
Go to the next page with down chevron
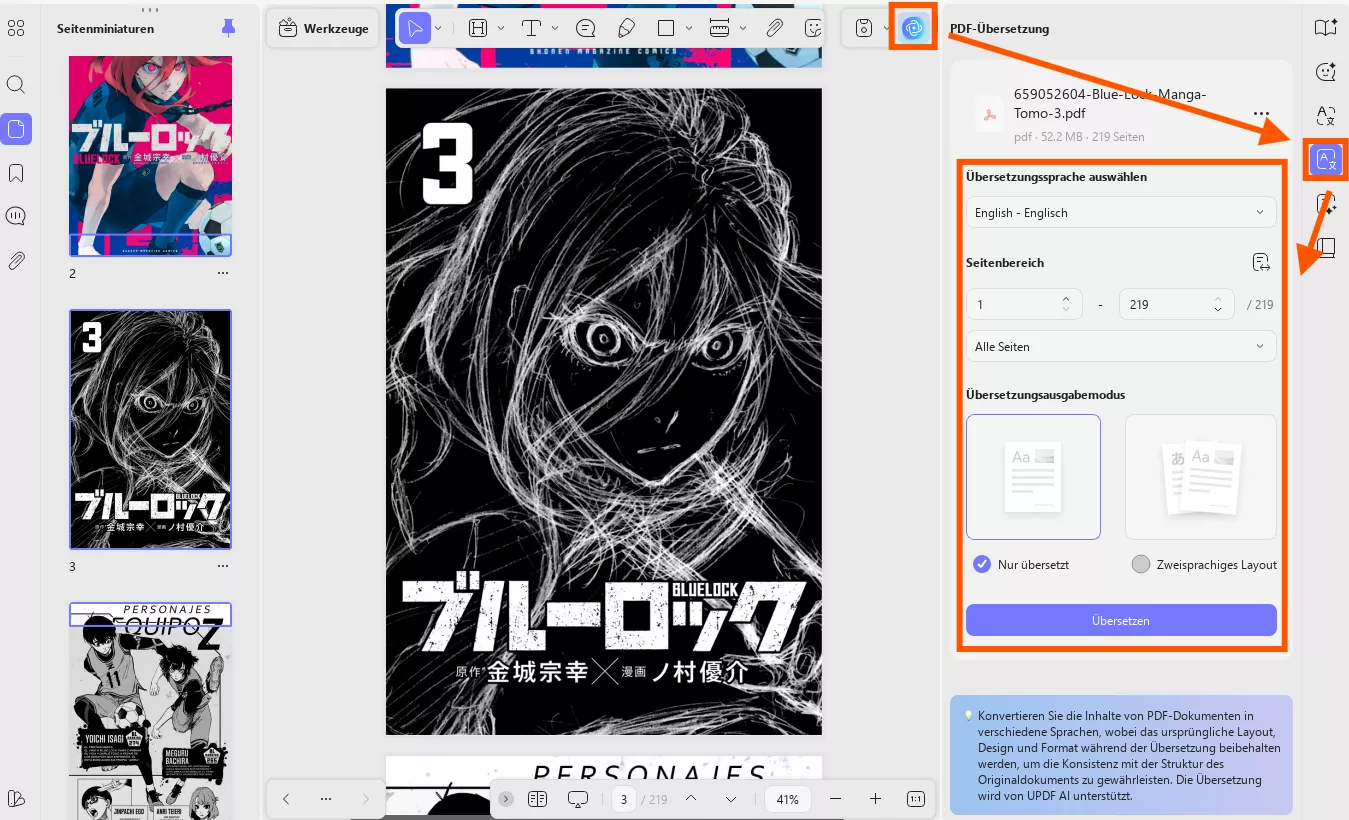pos(731,799)
